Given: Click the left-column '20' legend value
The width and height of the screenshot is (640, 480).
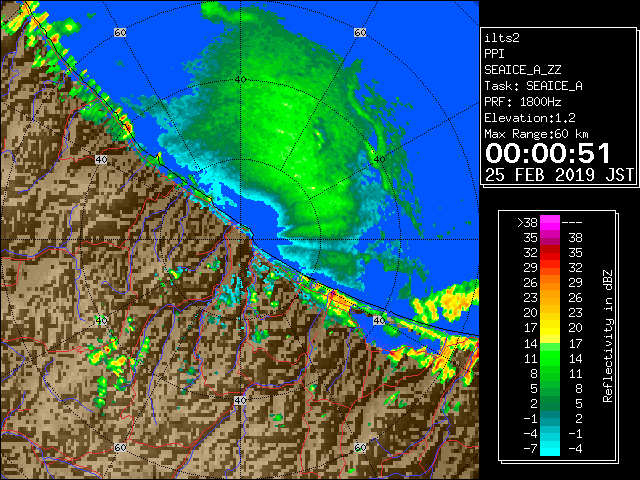Looking at the screenshot, I should [530, 313].
